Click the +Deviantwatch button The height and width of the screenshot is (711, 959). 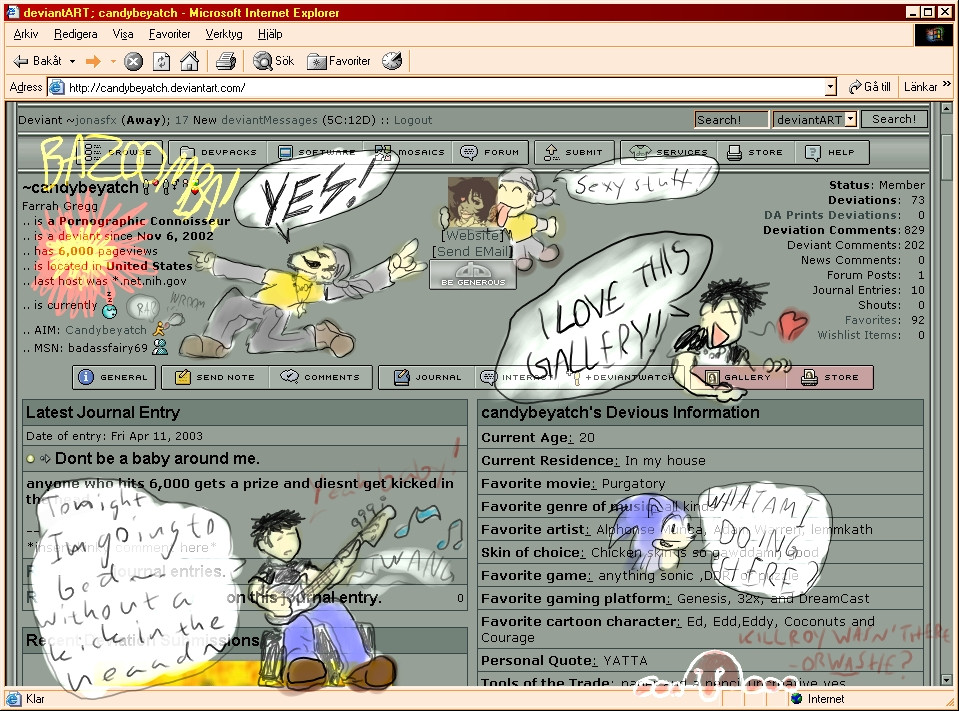tap(623, 377)
